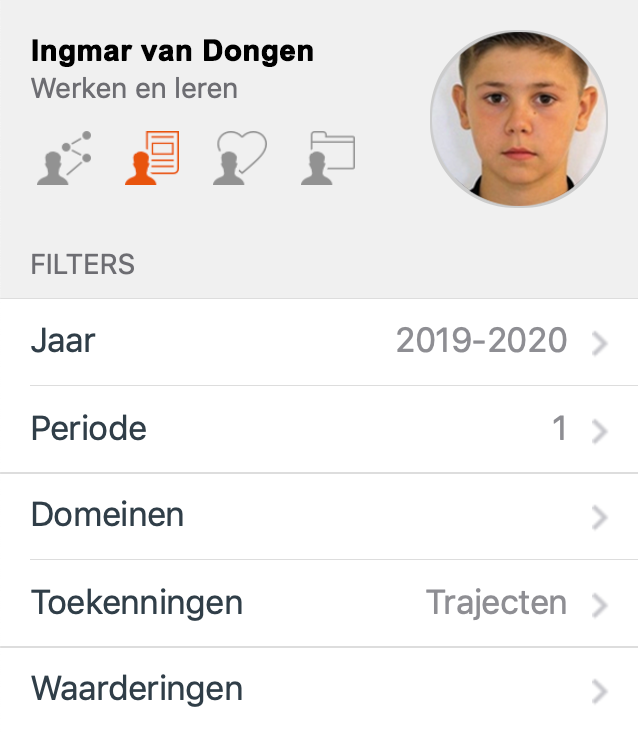The width and height of the screenshot is (638, 733).
Task: Open the Toekenningen filter row
Action: point(319,603)
